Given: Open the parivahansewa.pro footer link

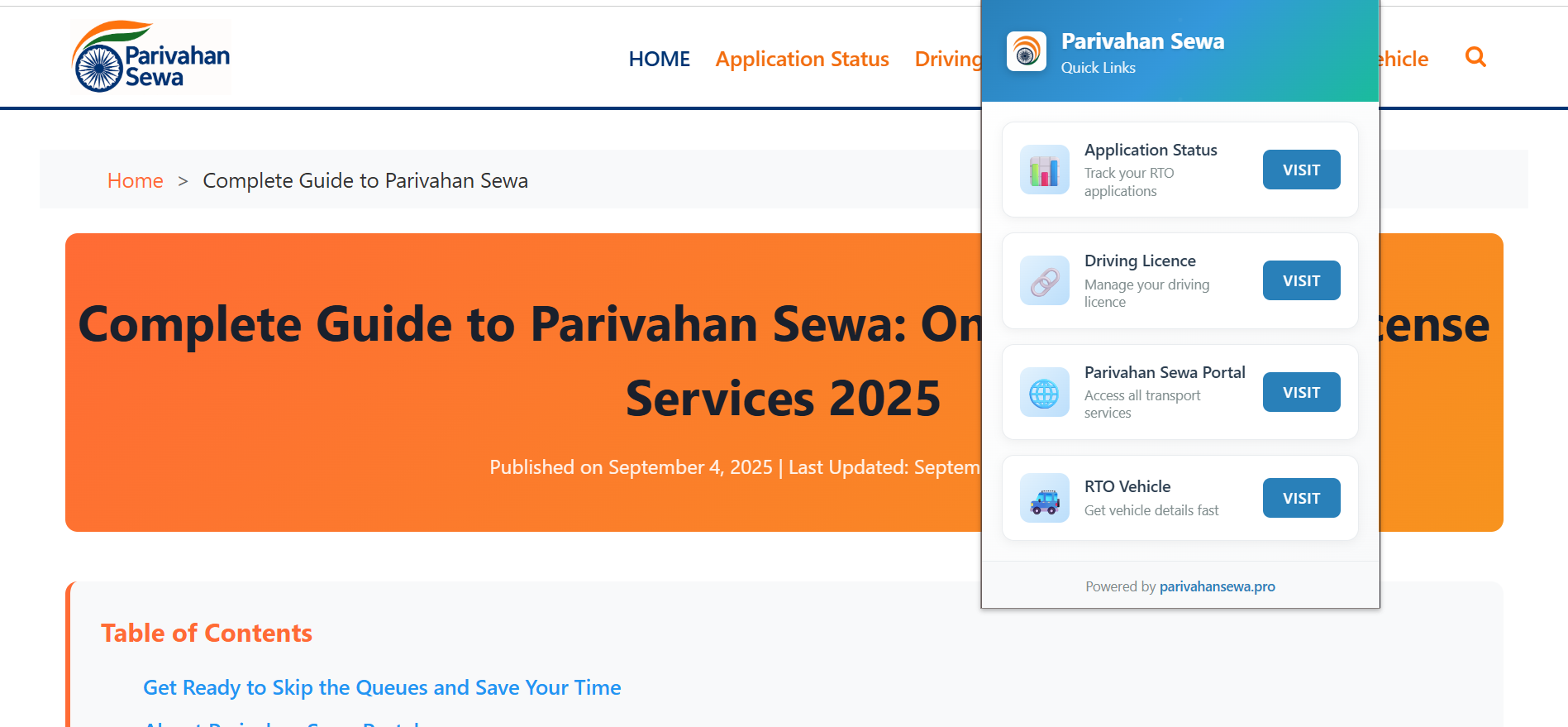Looking at the screenshot, I should click(x=1217, y=586).
